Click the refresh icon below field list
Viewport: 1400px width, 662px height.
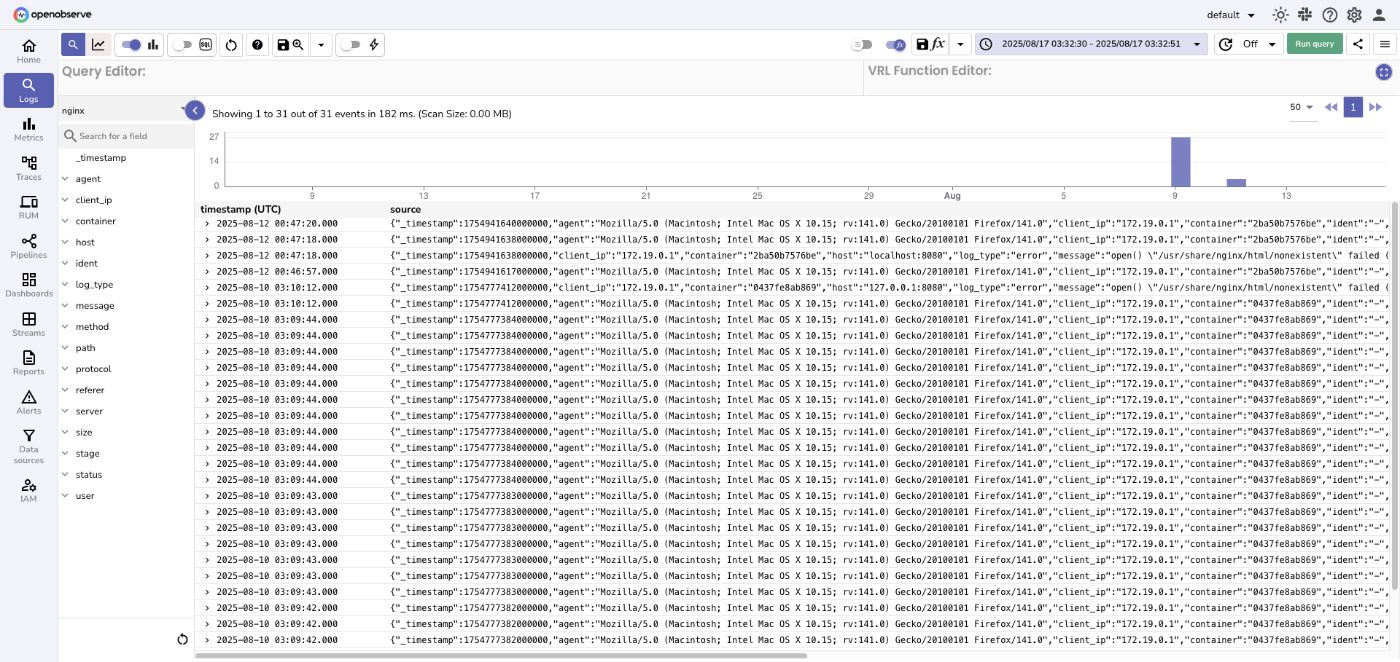coord(182,639)
